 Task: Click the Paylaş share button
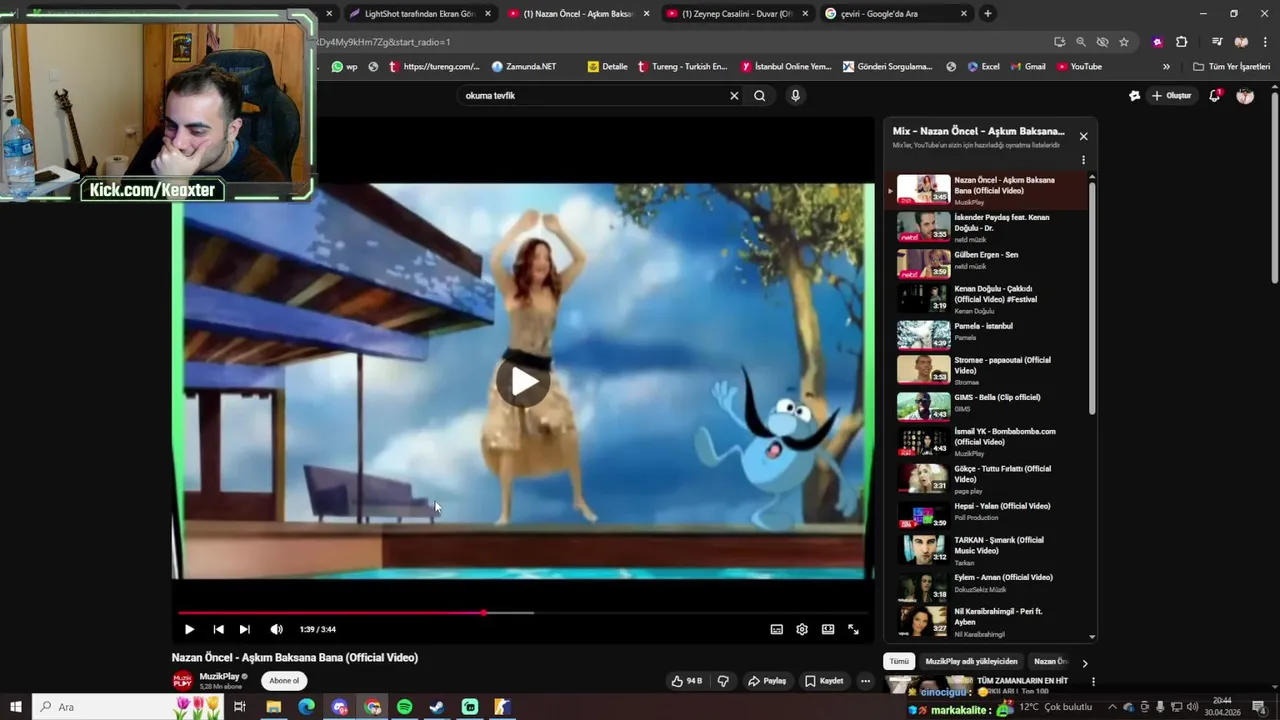pos(767,681)
